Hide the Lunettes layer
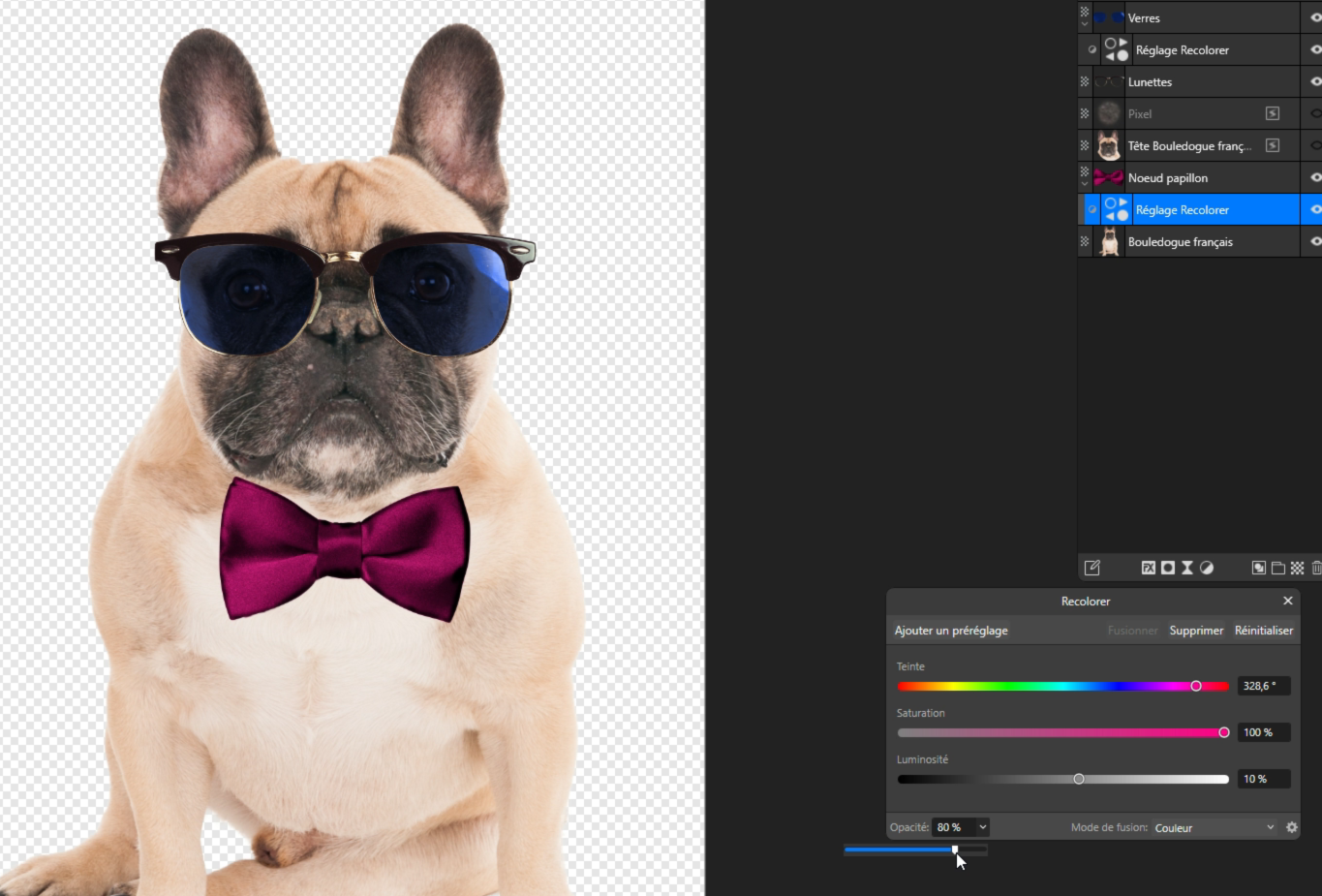The image size is (1322, 896). tap(1315, 82)
